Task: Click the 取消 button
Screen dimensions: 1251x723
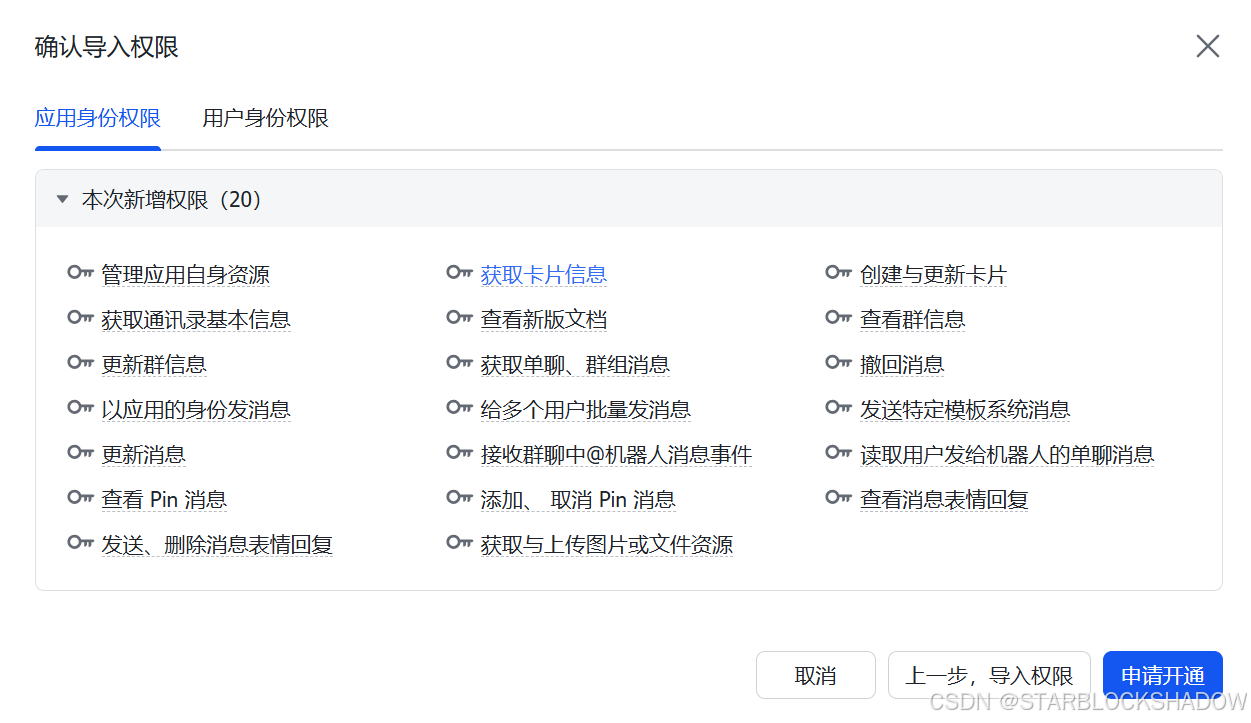Action: (816, 675)
